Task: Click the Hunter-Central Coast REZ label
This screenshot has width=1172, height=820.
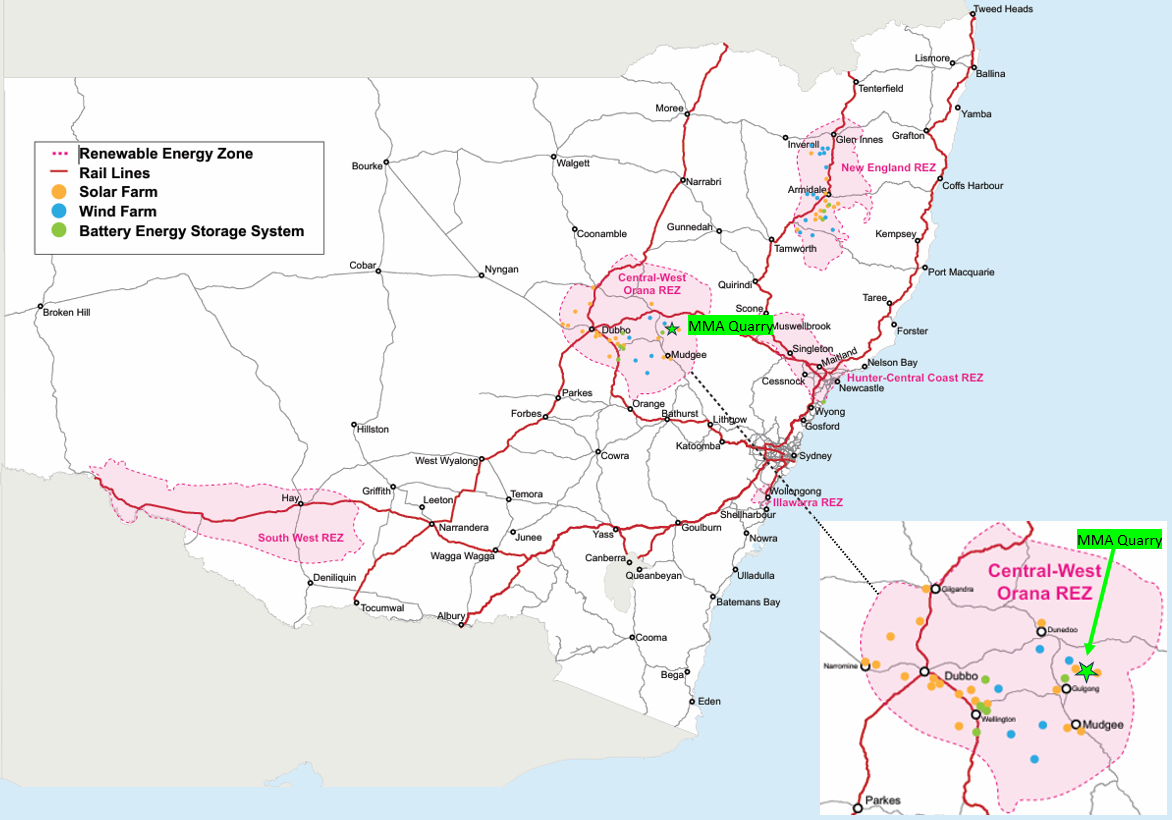Action: [x=915, y=378]
